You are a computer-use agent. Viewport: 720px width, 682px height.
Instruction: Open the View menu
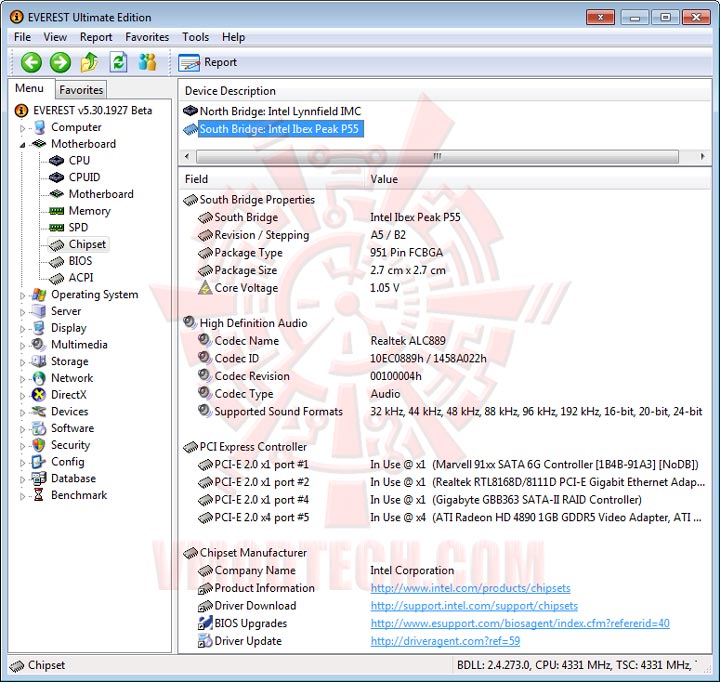(55, 37)
